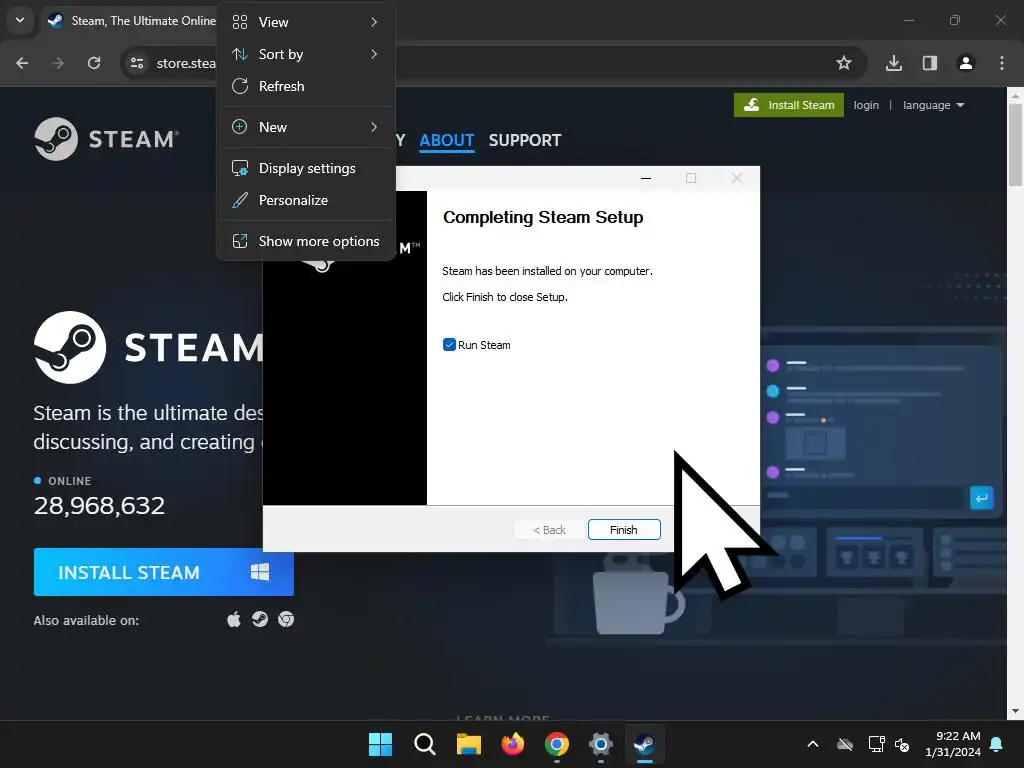Select Personalize in context menu

click(306, 200)
